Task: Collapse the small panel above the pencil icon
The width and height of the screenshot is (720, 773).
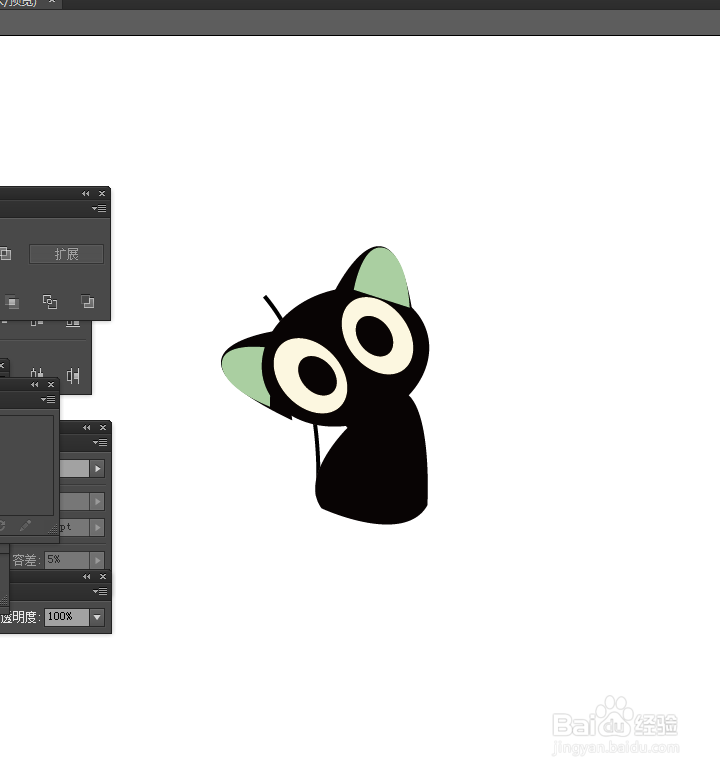Action: pos(35,385)
